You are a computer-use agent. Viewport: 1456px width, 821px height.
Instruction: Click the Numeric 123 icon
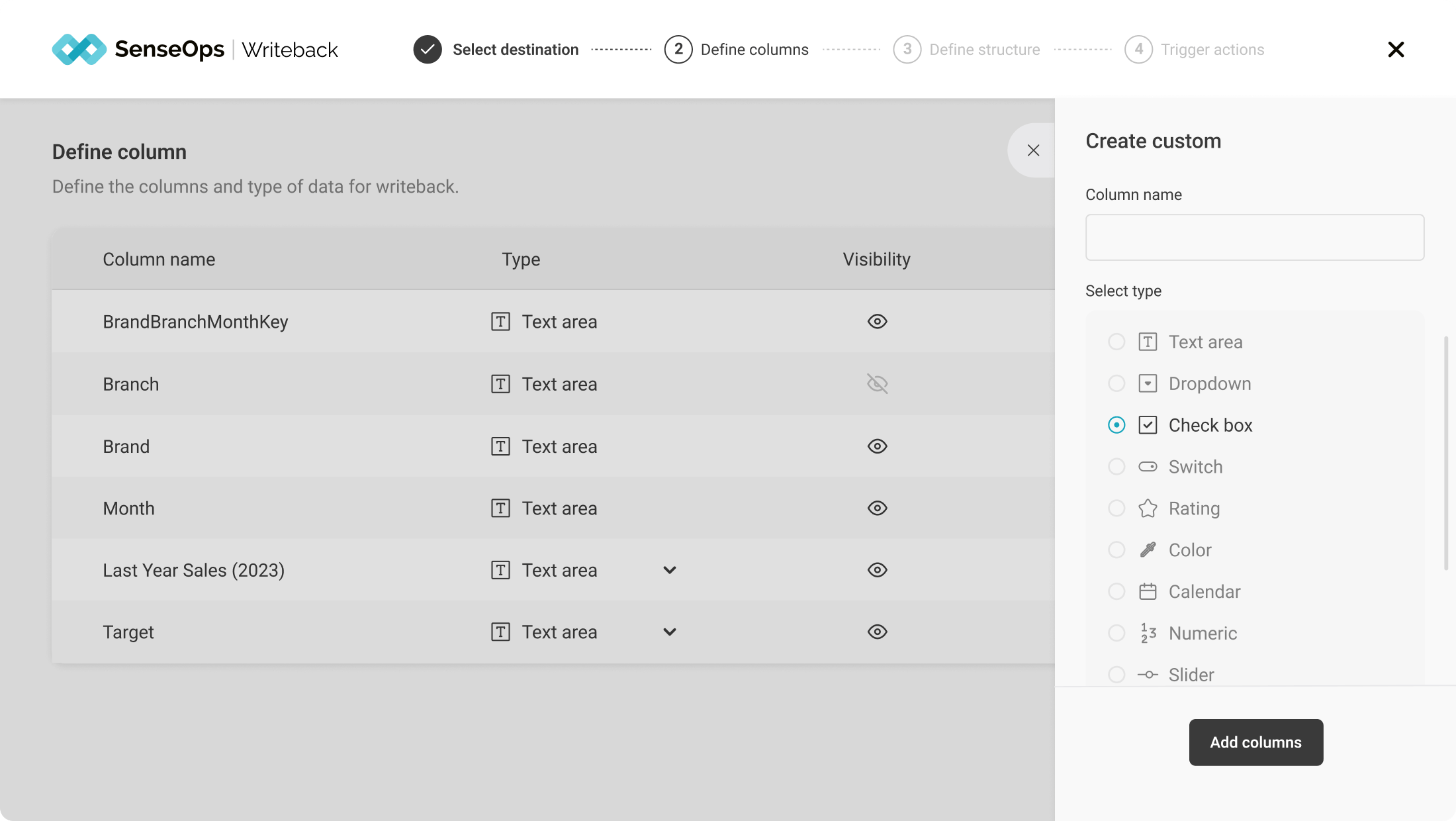tap(1148, 633)
